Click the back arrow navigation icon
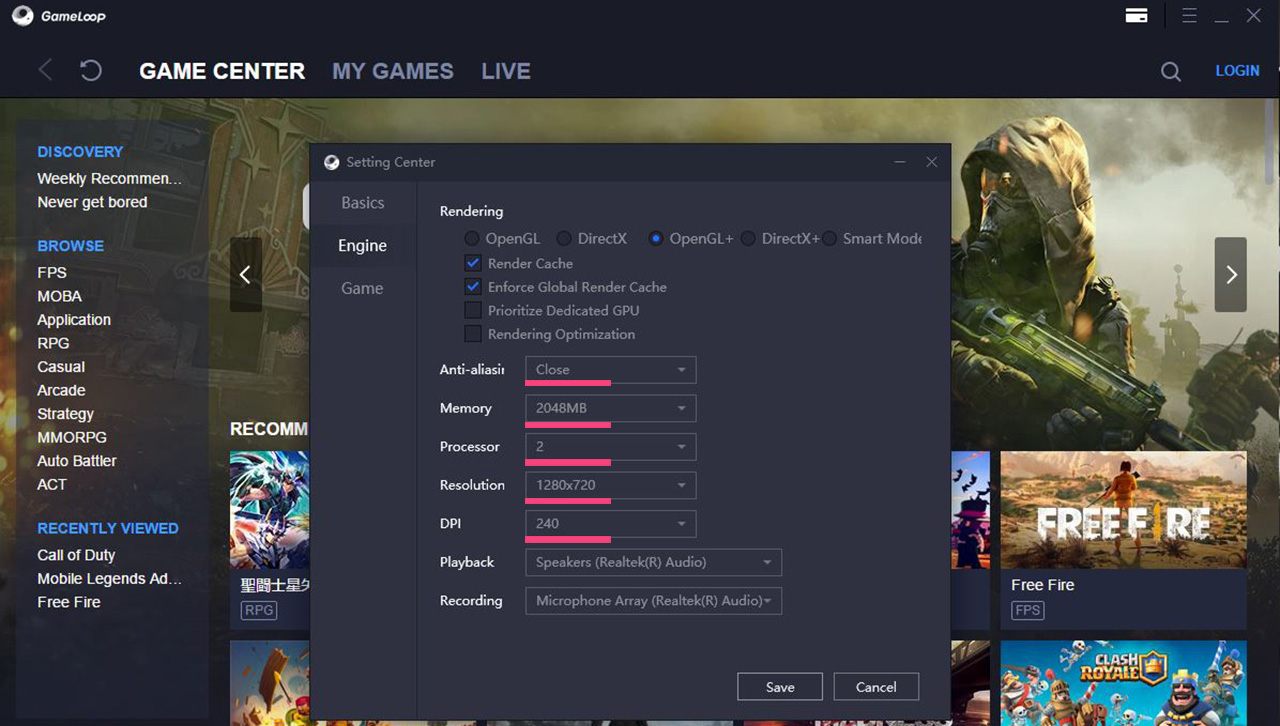 [45, 71]
